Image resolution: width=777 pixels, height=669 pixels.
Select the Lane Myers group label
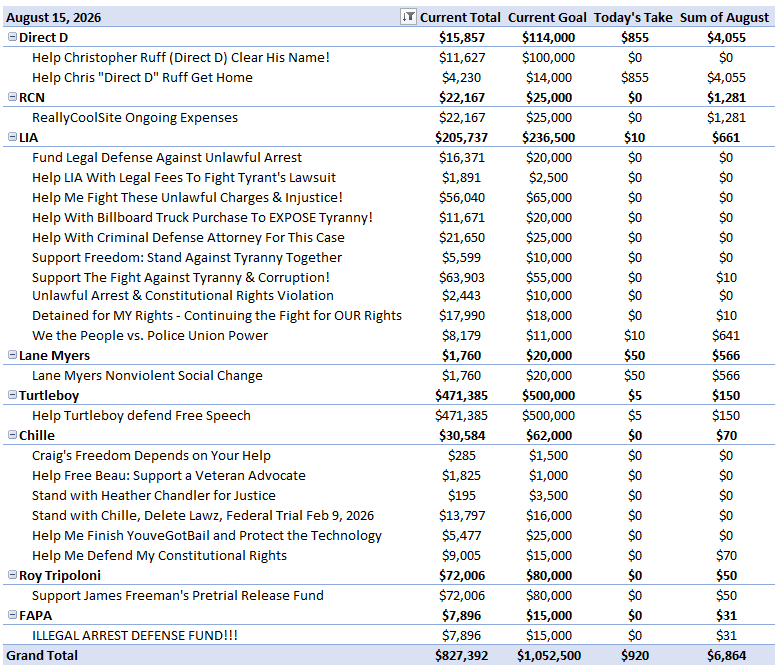[55, 355]
